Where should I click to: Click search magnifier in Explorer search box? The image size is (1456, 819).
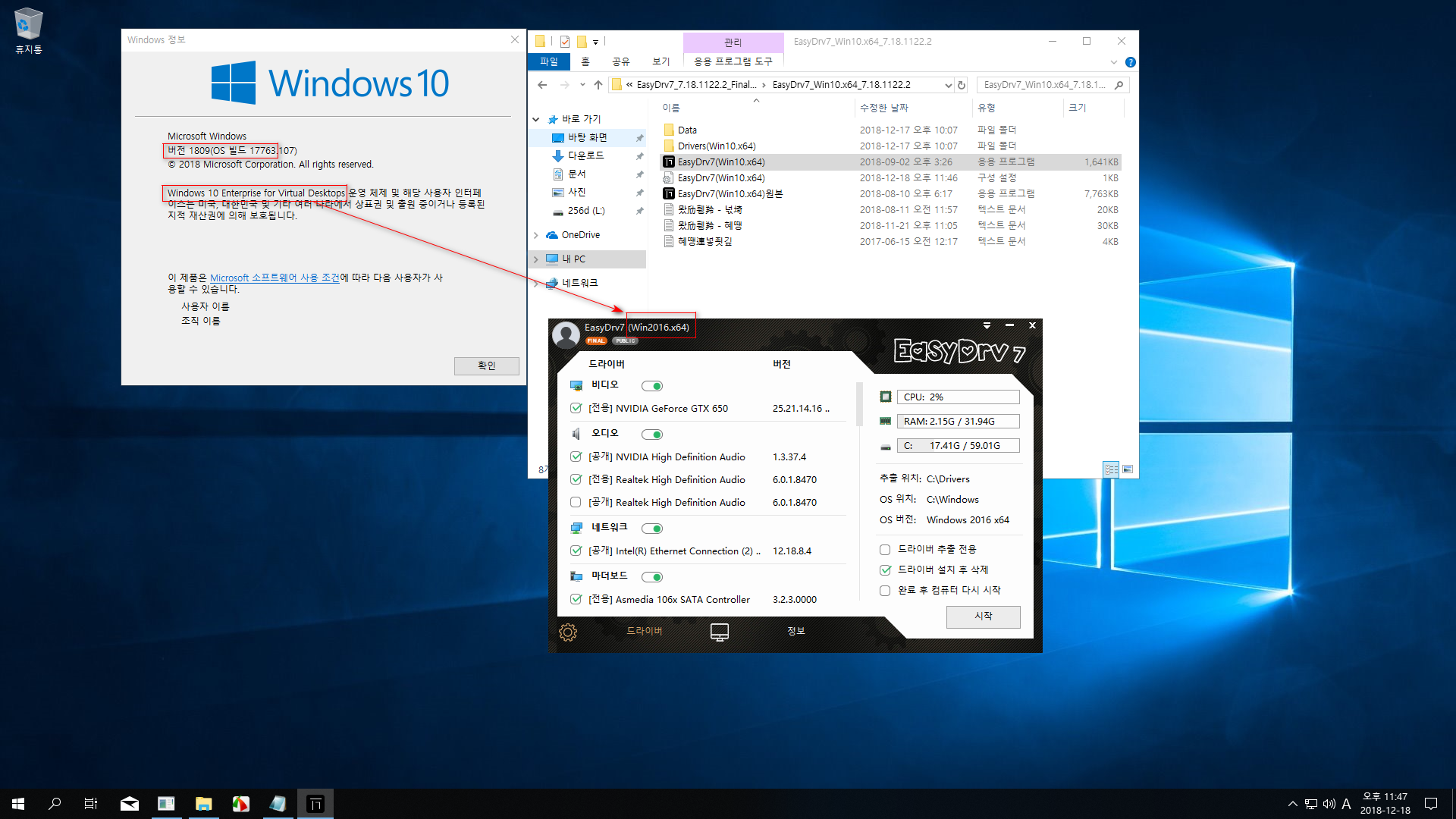(x=1119, y=85)
